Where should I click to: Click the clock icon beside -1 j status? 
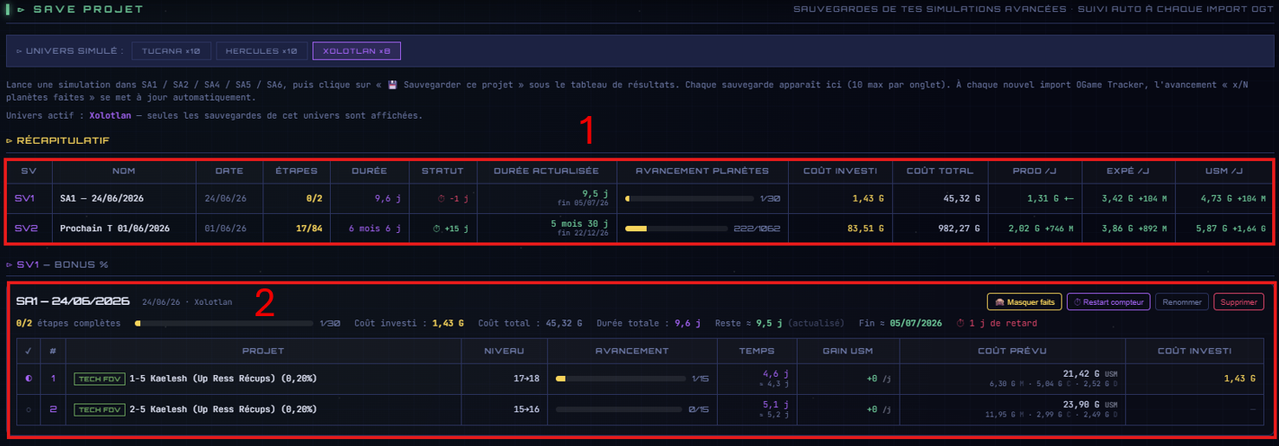click(442, 199)
